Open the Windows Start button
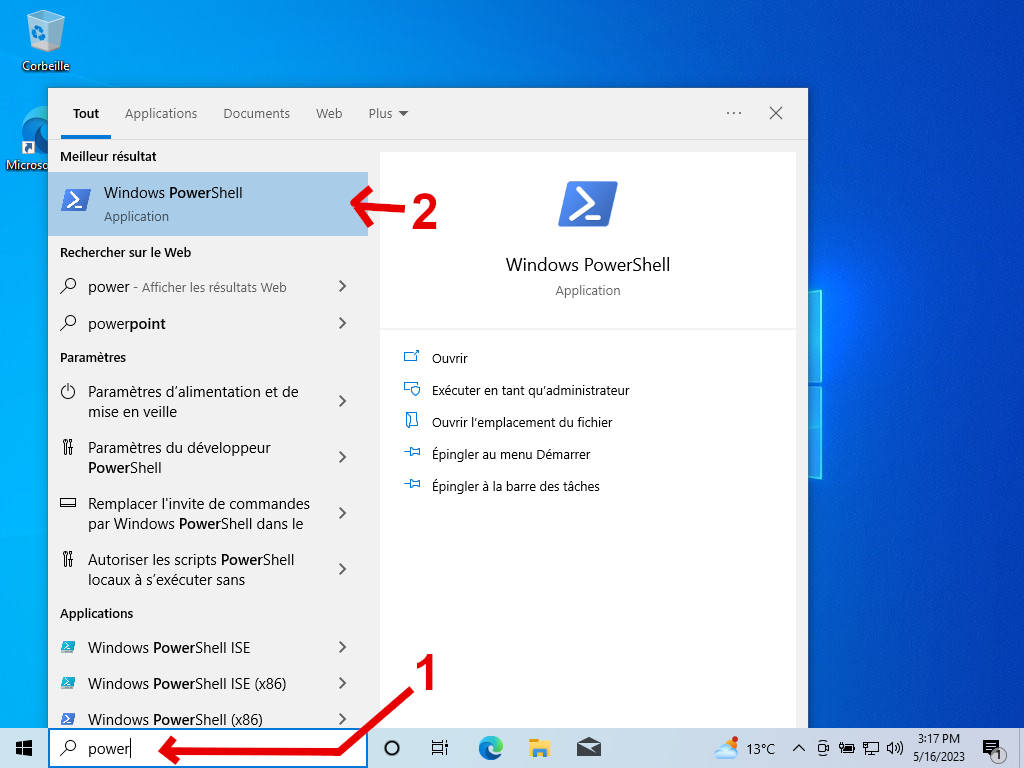 [x=24, y=748]
